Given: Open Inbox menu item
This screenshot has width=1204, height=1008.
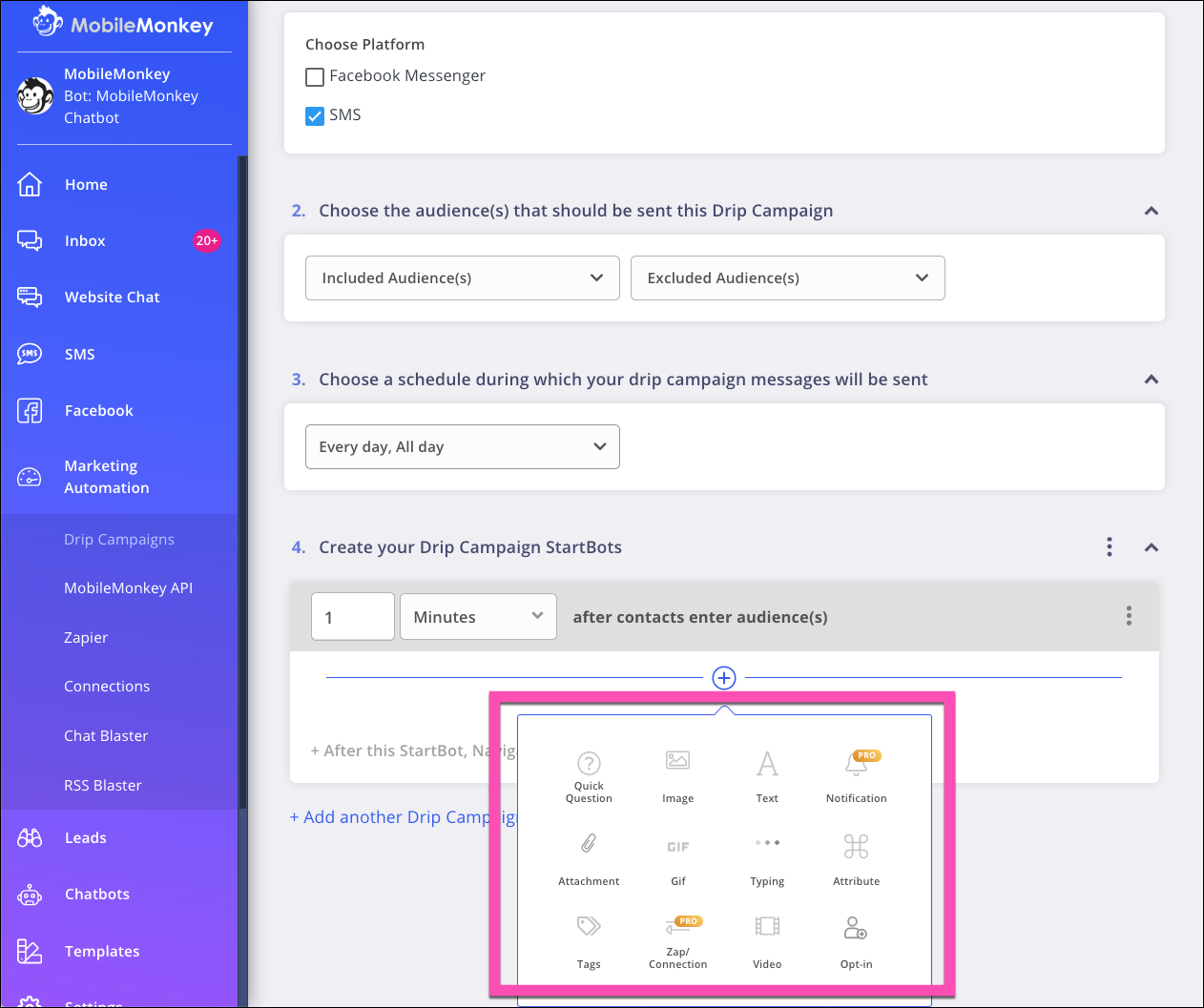Looking at the screenshot, I should click(x=85, y=240).
